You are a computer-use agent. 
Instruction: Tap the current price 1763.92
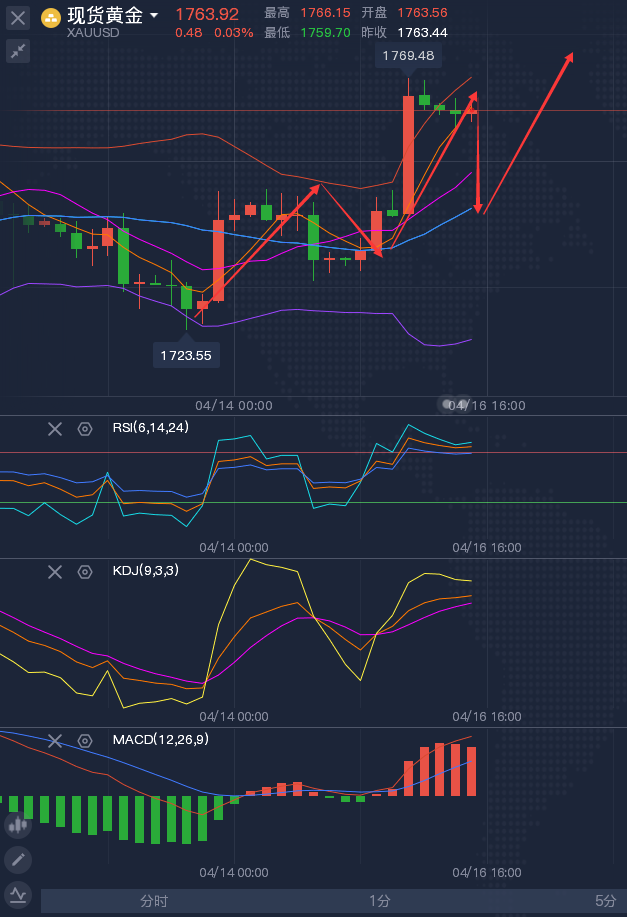coord(207,13)
